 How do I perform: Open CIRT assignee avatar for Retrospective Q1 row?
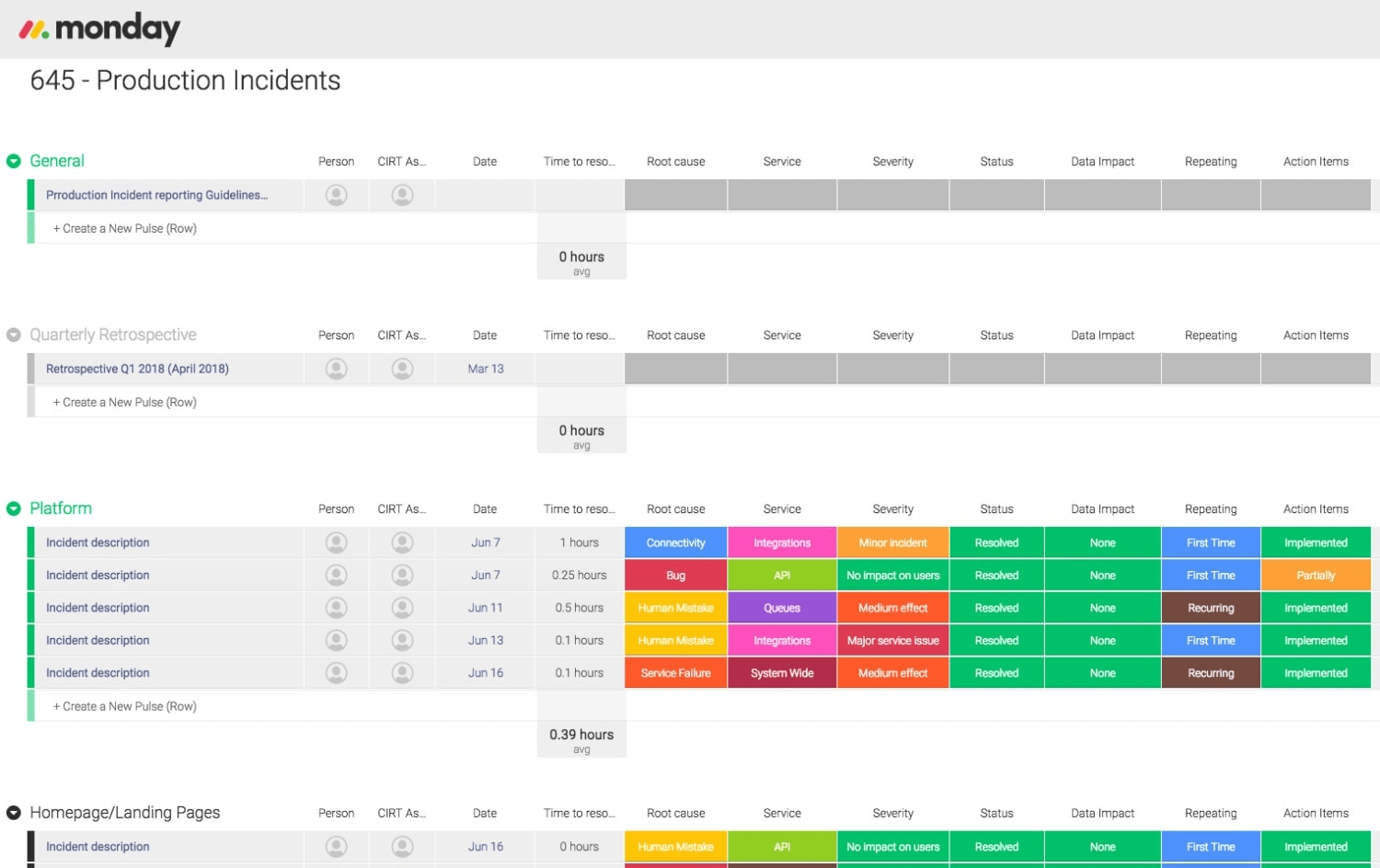click(402, 369)
